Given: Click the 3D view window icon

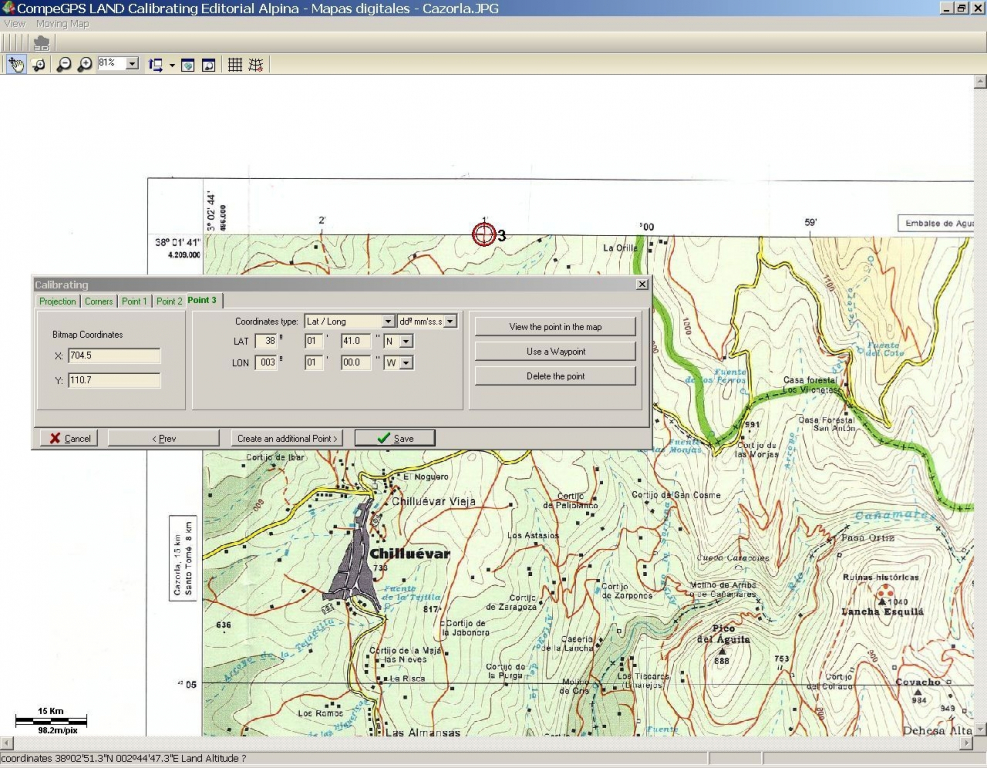Looking at the screenshot, I should point(188,64).
